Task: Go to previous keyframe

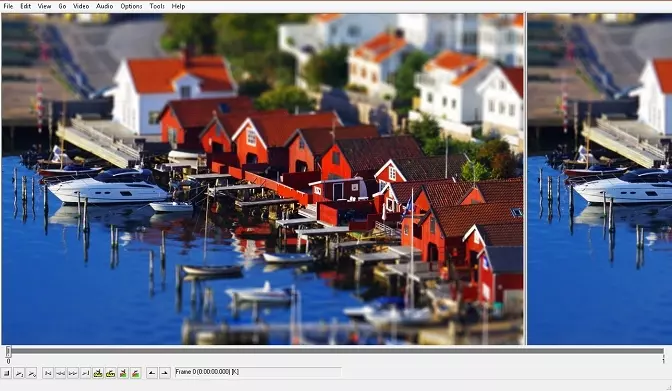Action: point(98,373)
